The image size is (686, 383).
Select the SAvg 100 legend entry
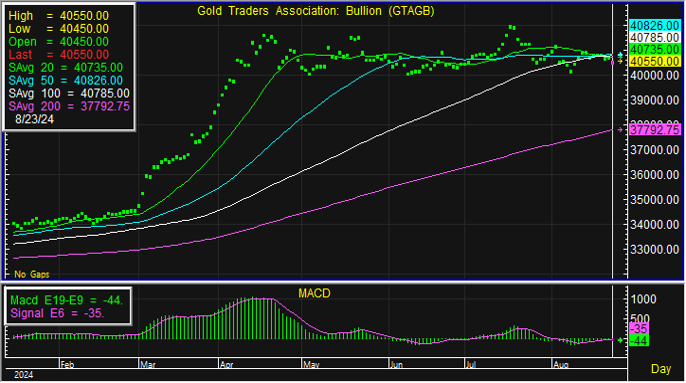pos(69,93)
